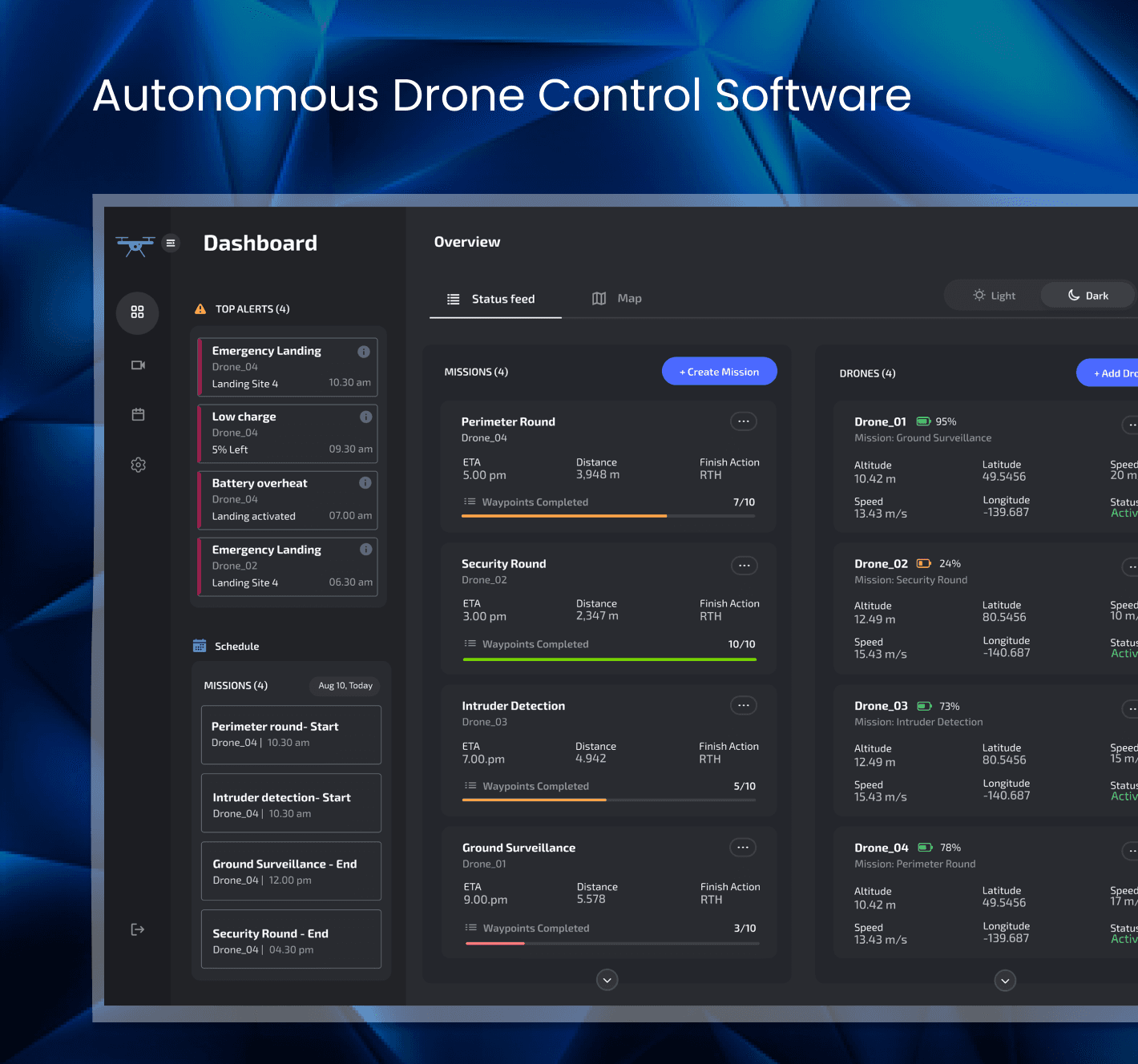The width and height of the screenshot is (1138, 1064).
Task: Click the drone logo icon
Action: click(x=135, y=245)
